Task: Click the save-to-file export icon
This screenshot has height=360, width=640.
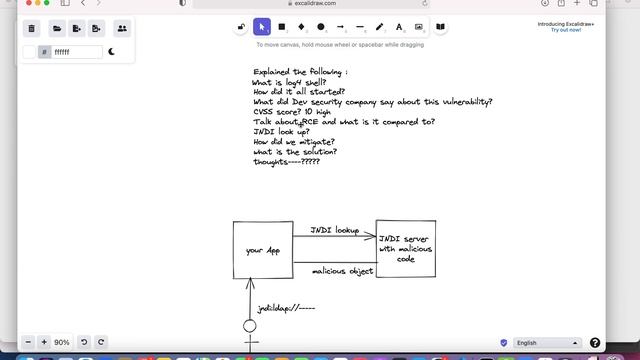Action: [x=77, y=29]
